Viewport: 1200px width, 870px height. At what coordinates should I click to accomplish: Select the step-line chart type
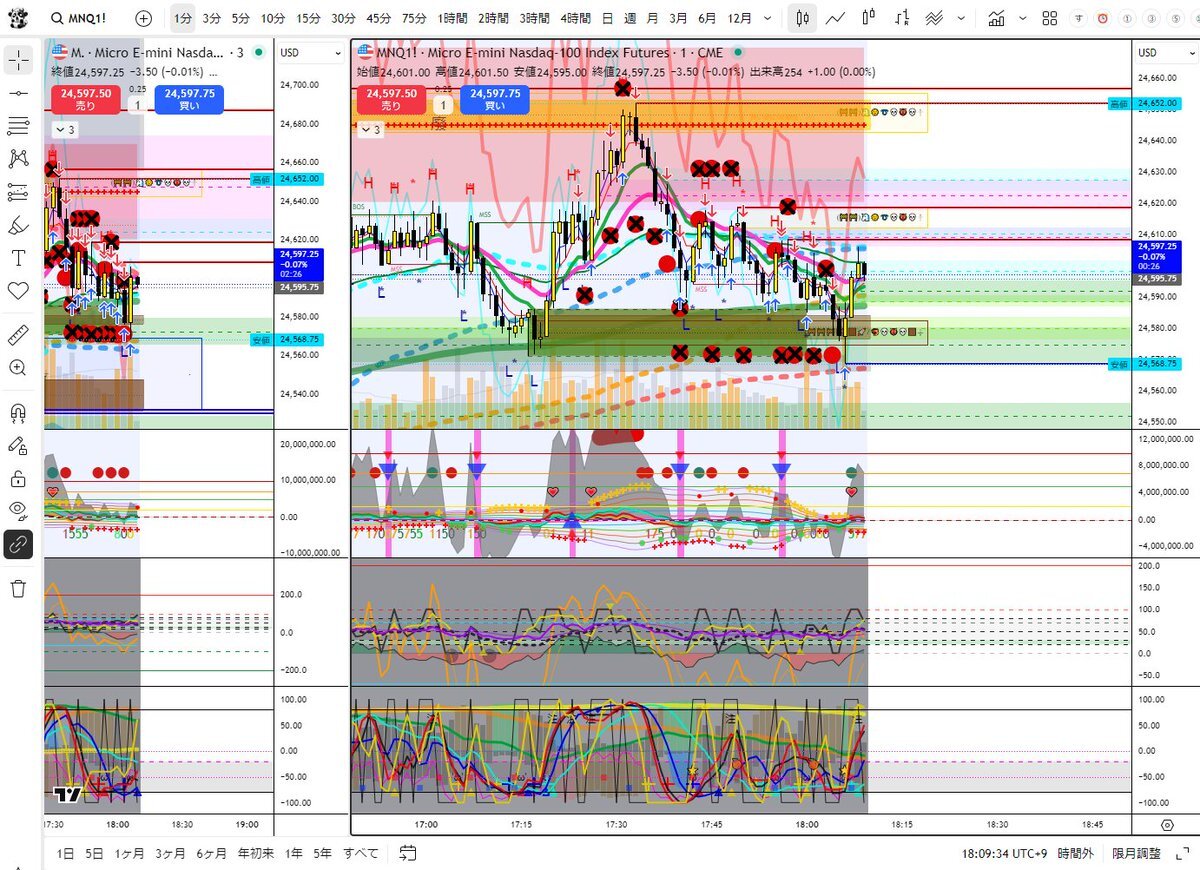(902, 18)
